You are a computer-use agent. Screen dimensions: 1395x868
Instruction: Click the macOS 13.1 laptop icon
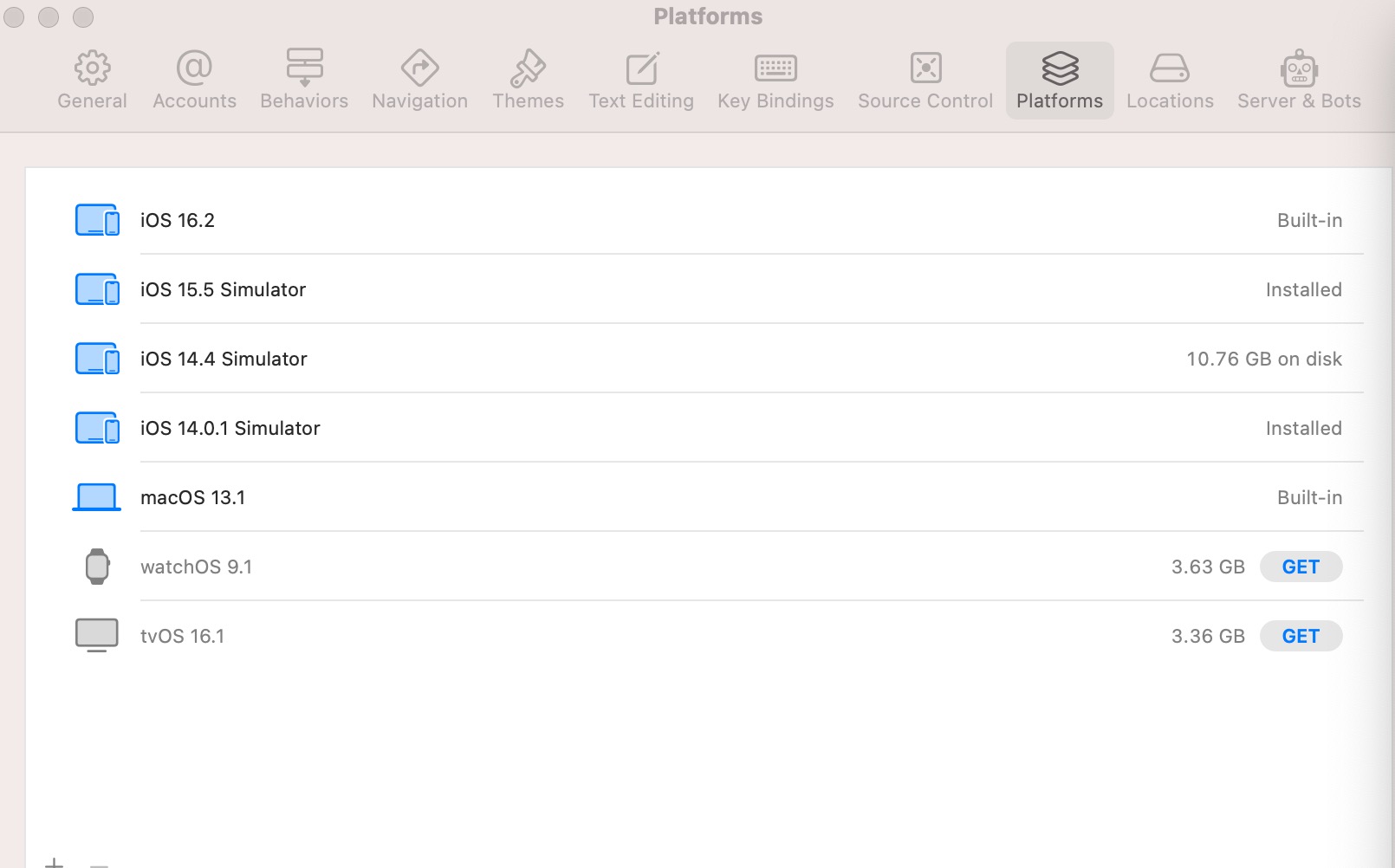(x=96, y=497)
